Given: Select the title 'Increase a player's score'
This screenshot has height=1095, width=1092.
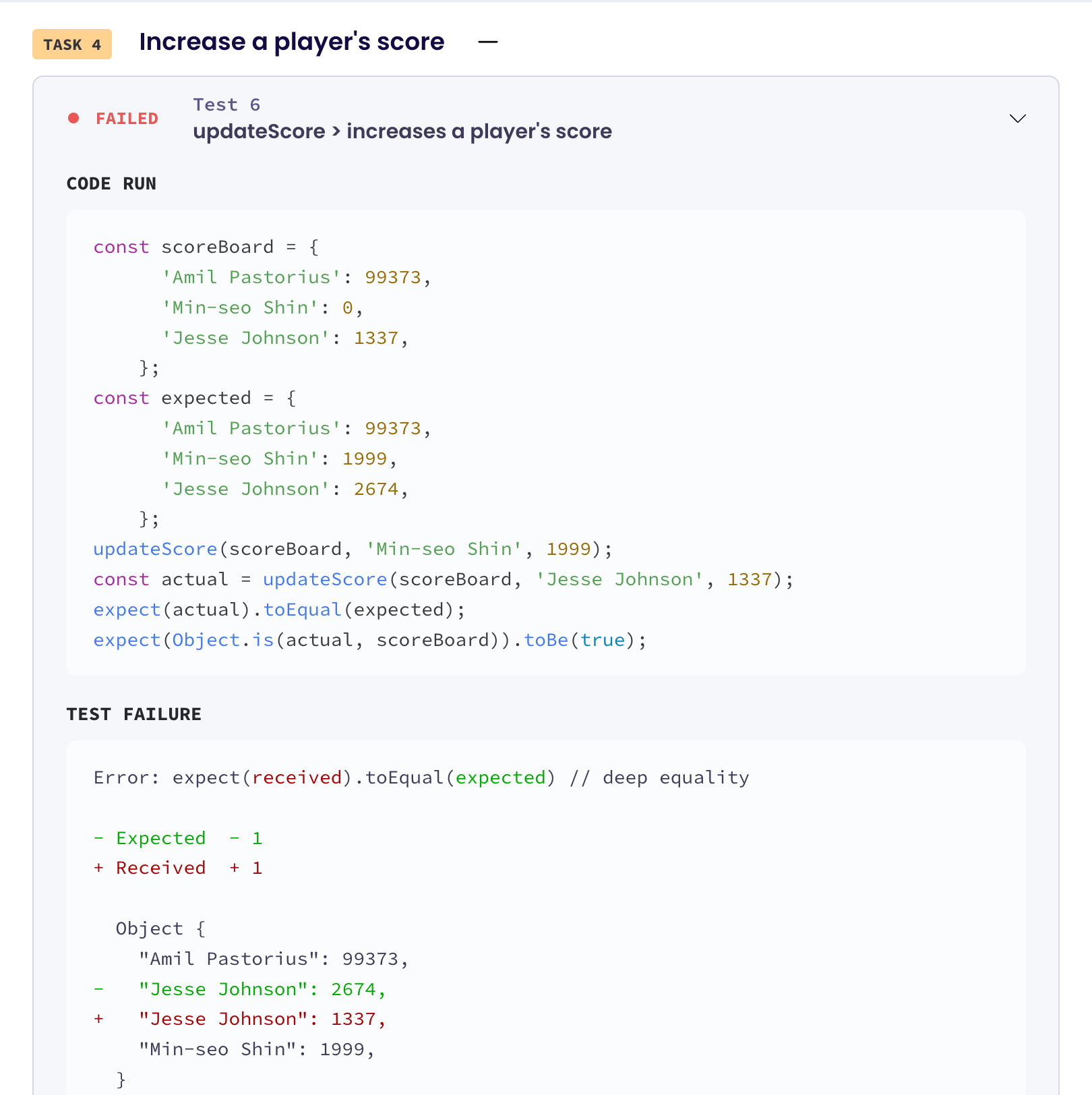Looking at the screenshot, I should pos(291,42).
